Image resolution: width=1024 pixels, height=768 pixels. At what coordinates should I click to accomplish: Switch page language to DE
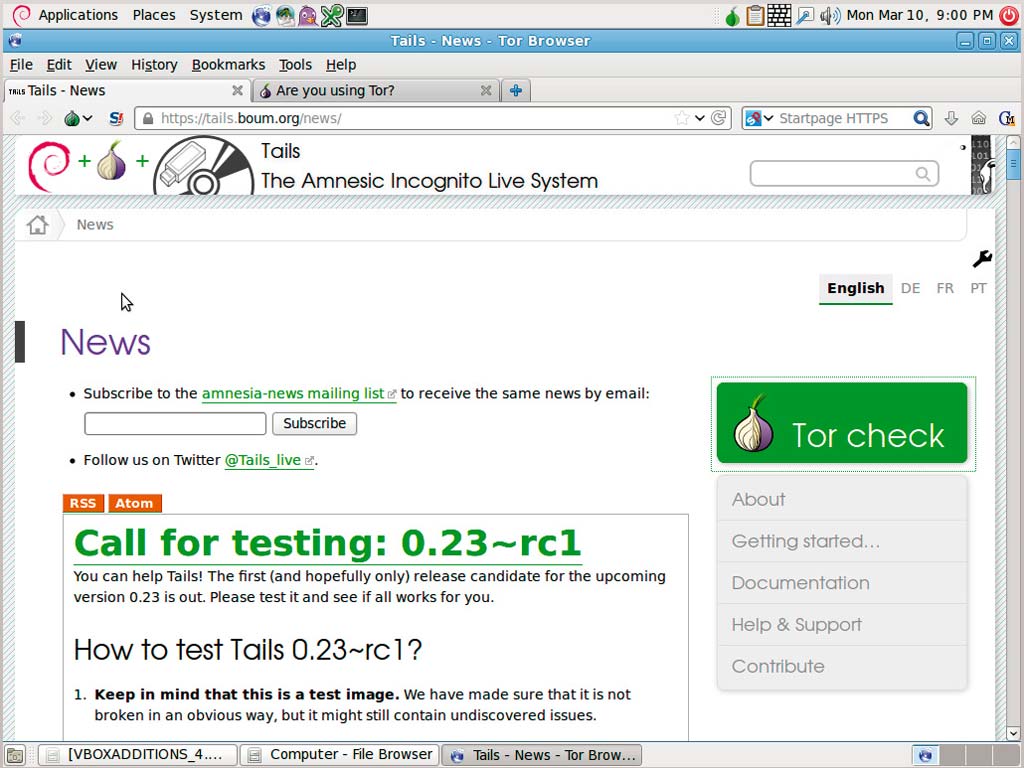click(910, 289)
